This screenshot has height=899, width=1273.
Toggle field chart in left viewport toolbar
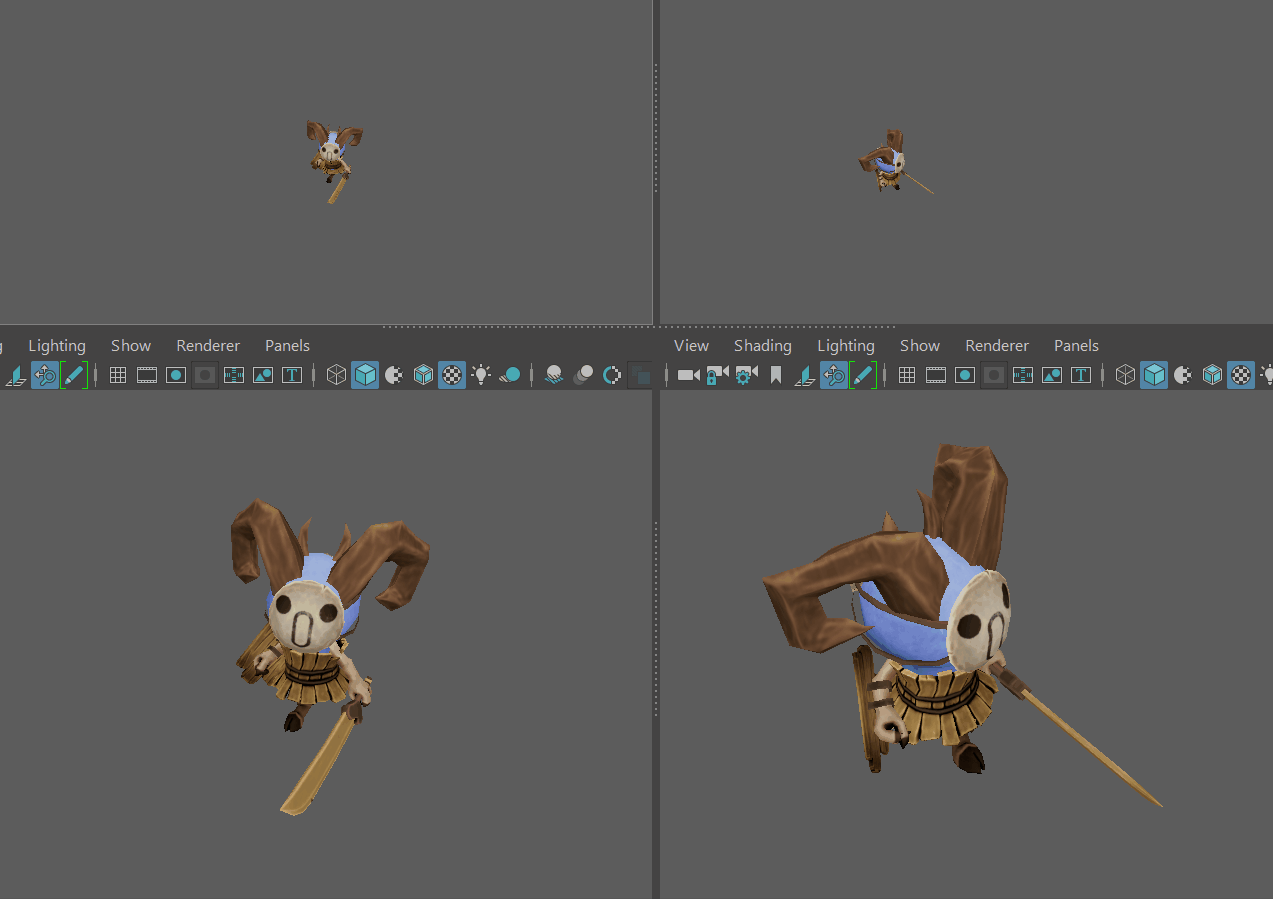(x=234, y=376)
